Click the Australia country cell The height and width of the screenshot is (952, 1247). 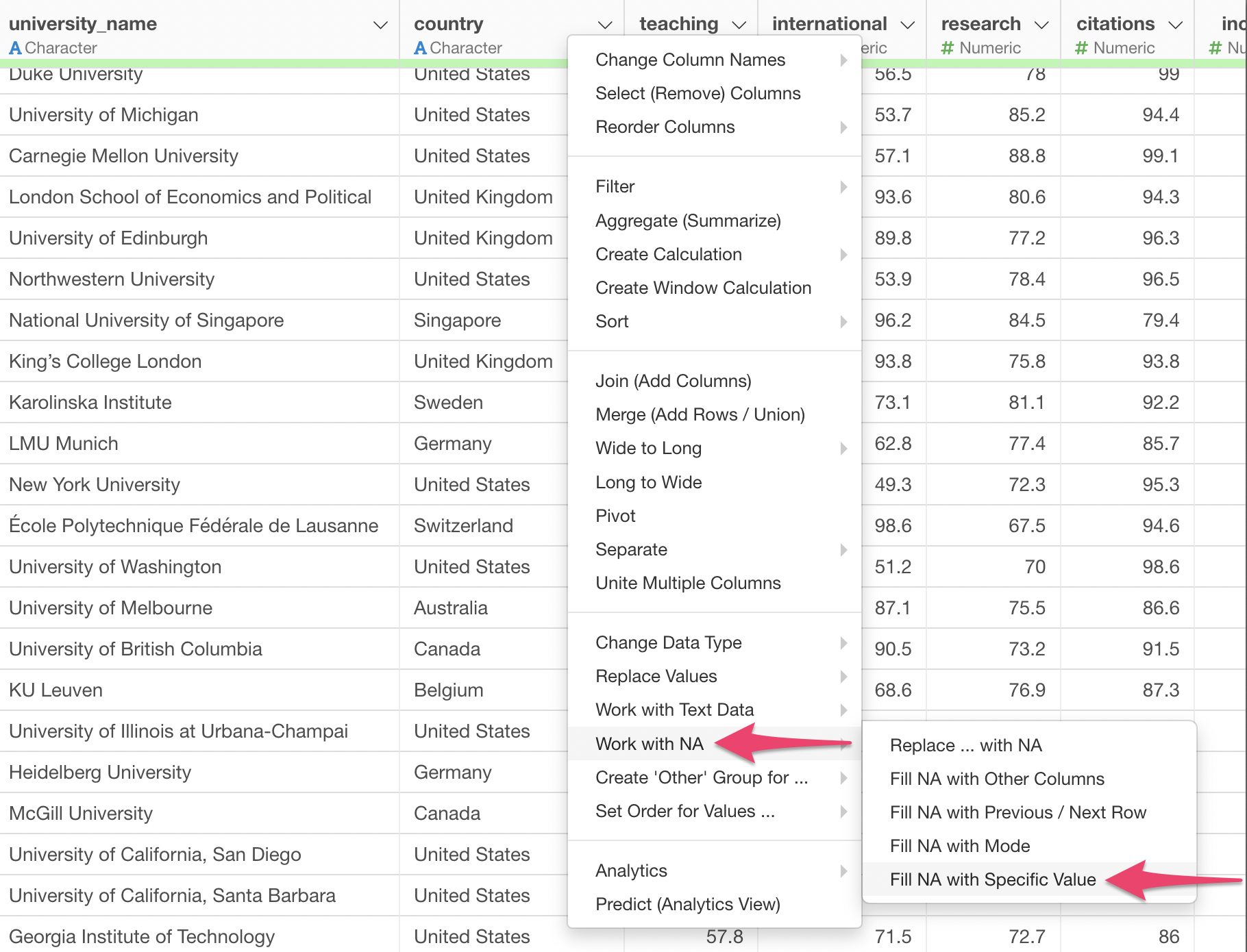click(484, 607)
